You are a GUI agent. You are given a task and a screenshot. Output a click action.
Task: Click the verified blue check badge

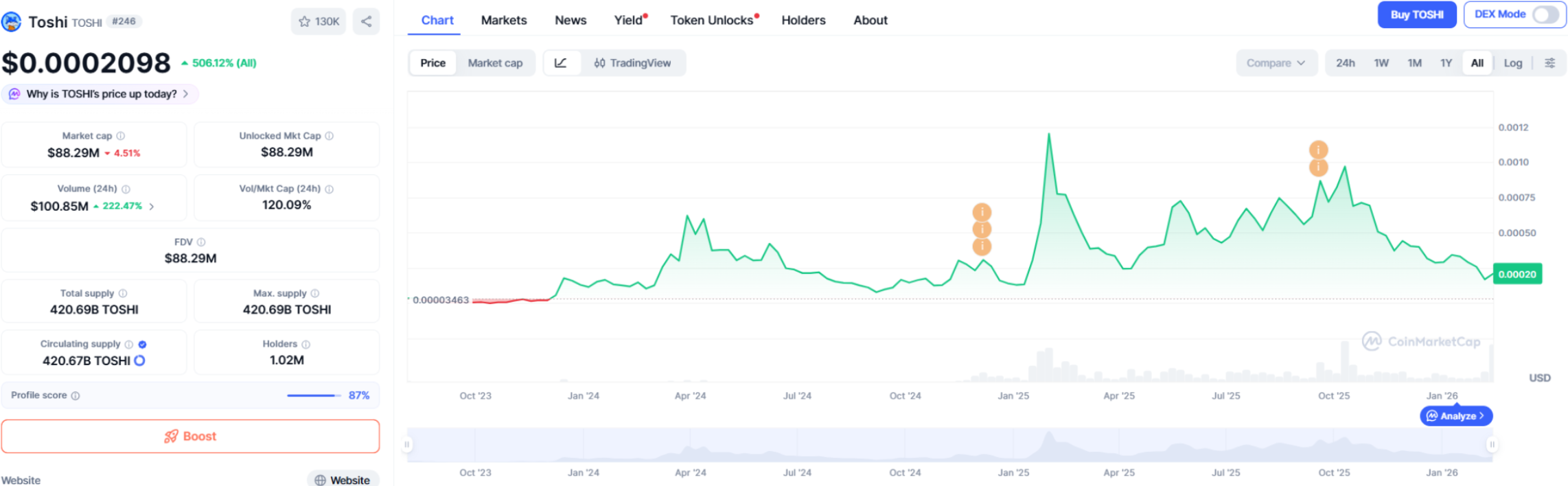[142, 344]
